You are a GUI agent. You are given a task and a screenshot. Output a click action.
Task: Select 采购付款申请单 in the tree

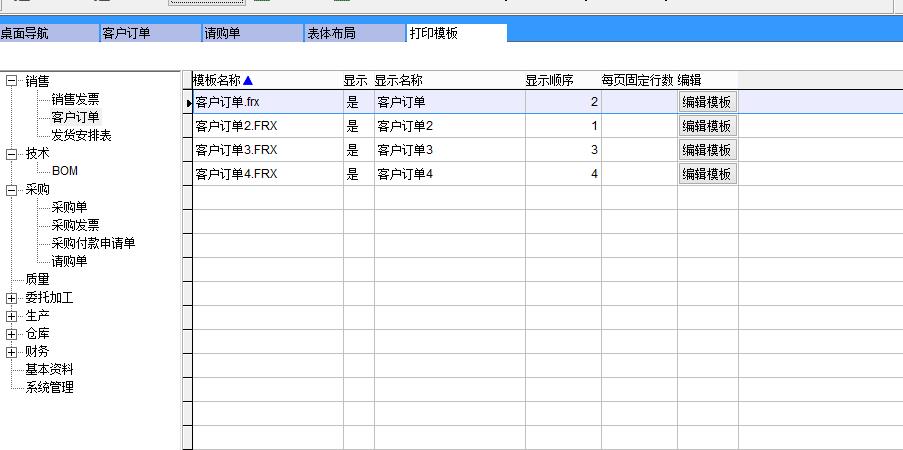coord(93,243)
